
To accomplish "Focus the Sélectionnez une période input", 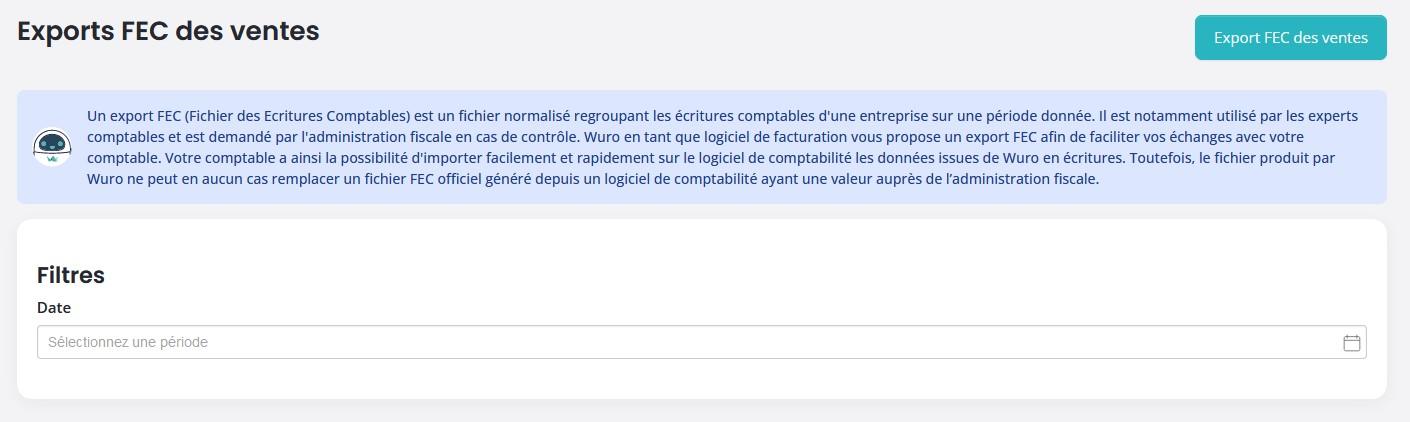I will point(701,342).
